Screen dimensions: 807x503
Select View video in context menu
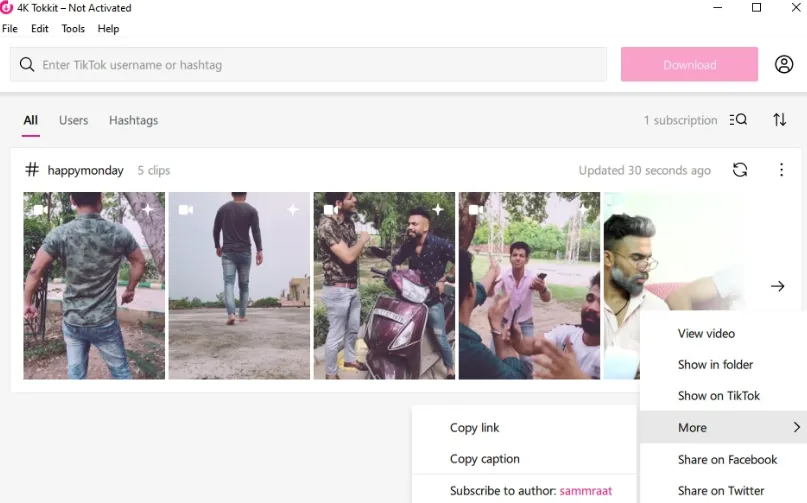(723, 334)
